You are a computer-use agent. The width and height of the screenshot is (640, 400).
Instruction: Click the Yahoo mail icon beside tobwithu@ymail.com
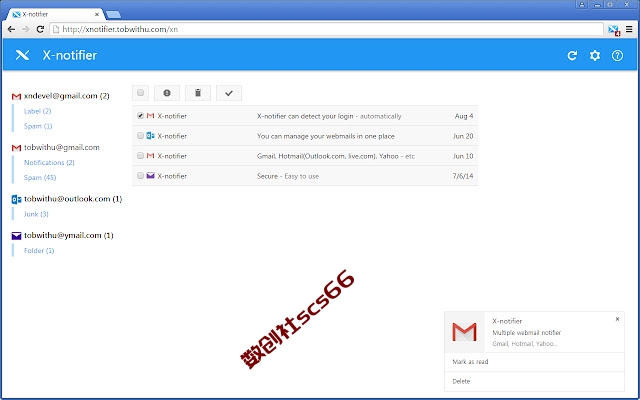[16, 236]
